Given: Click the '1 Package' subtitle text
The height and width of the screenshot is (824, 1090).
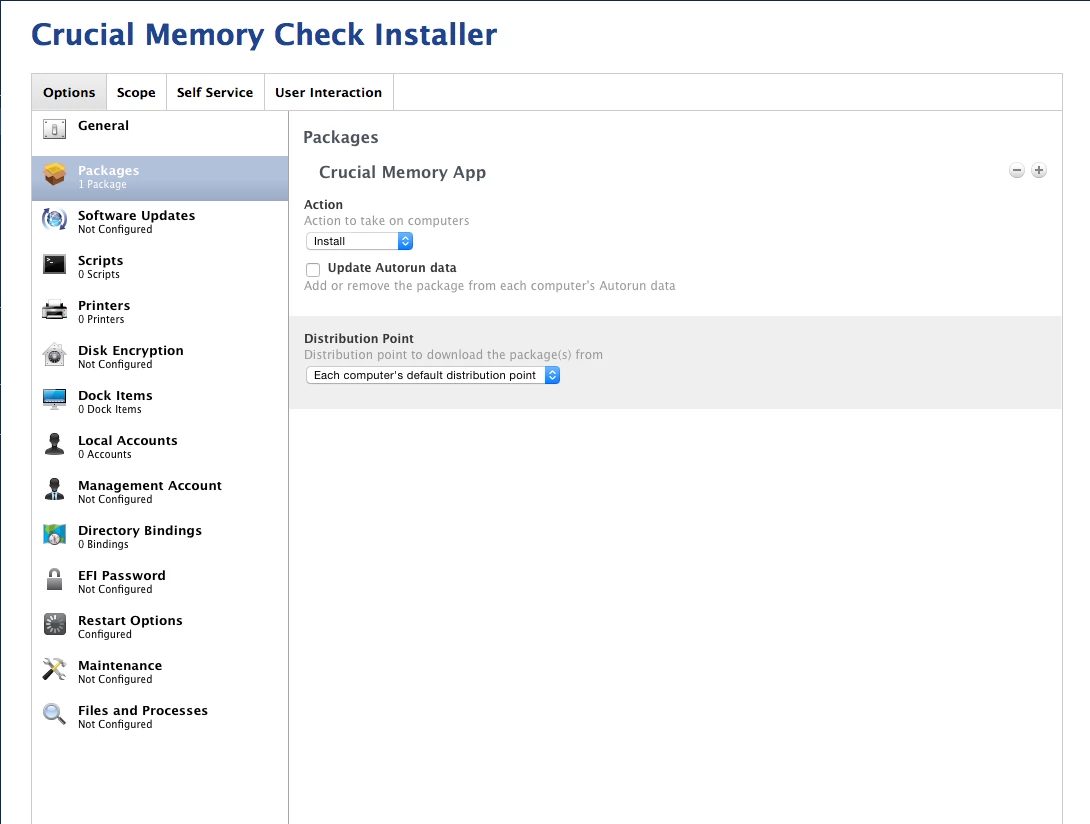Looking at the screenshot, I should [102, 184].
